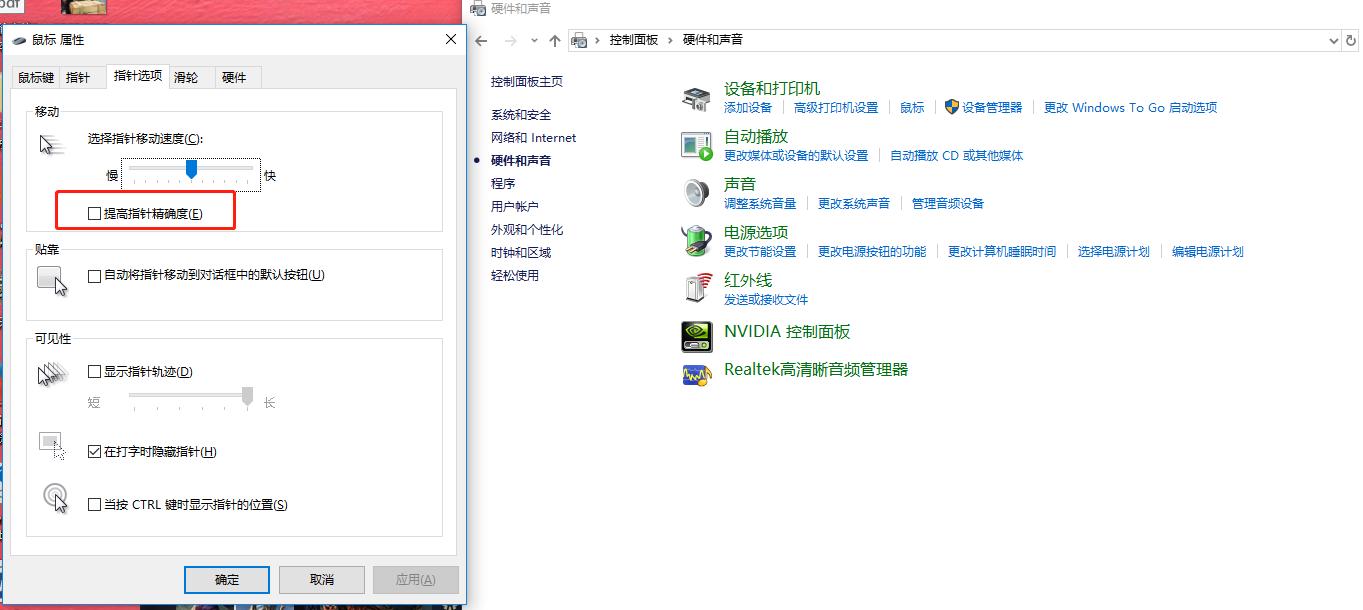1363x610 pixels.
Task: Open 设备和打印机 via its printer icon
Action: (x=696, y=96)
